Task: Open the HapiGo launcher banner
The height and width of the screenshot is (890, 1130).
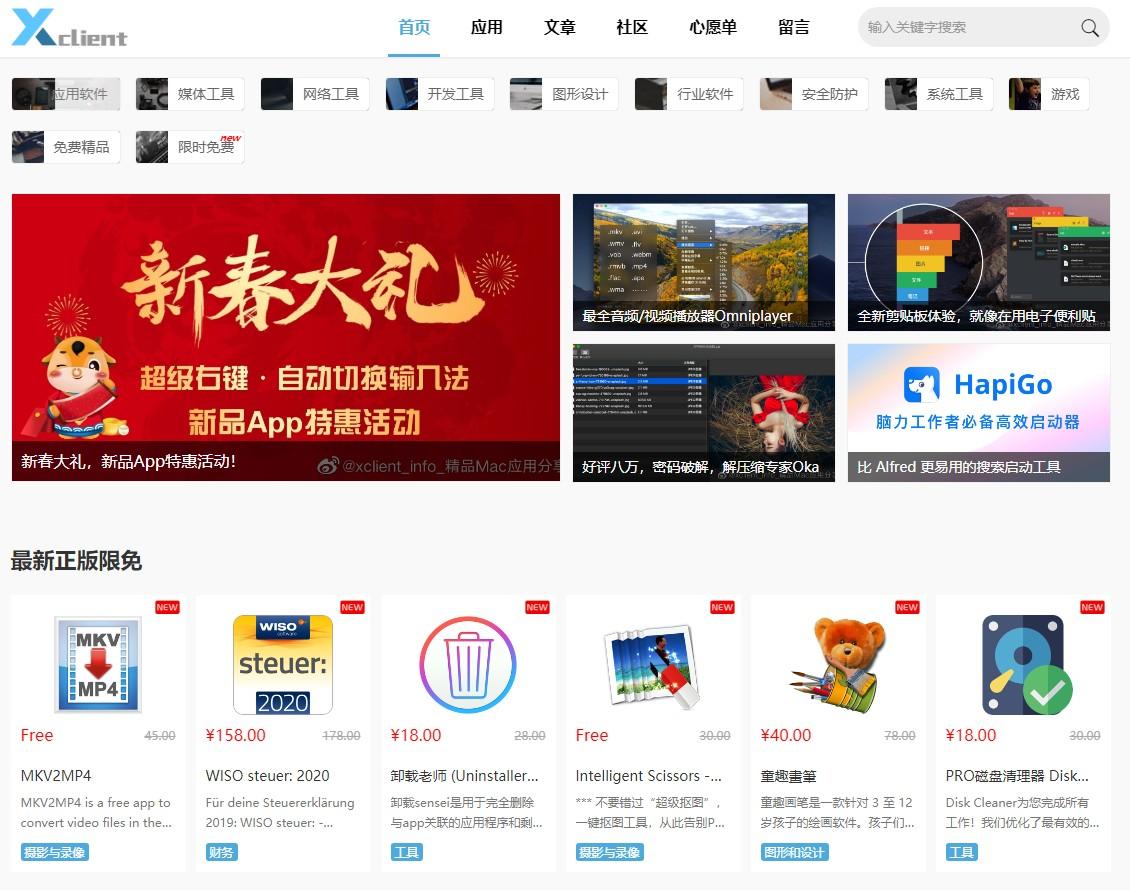Action: point(978,412)
